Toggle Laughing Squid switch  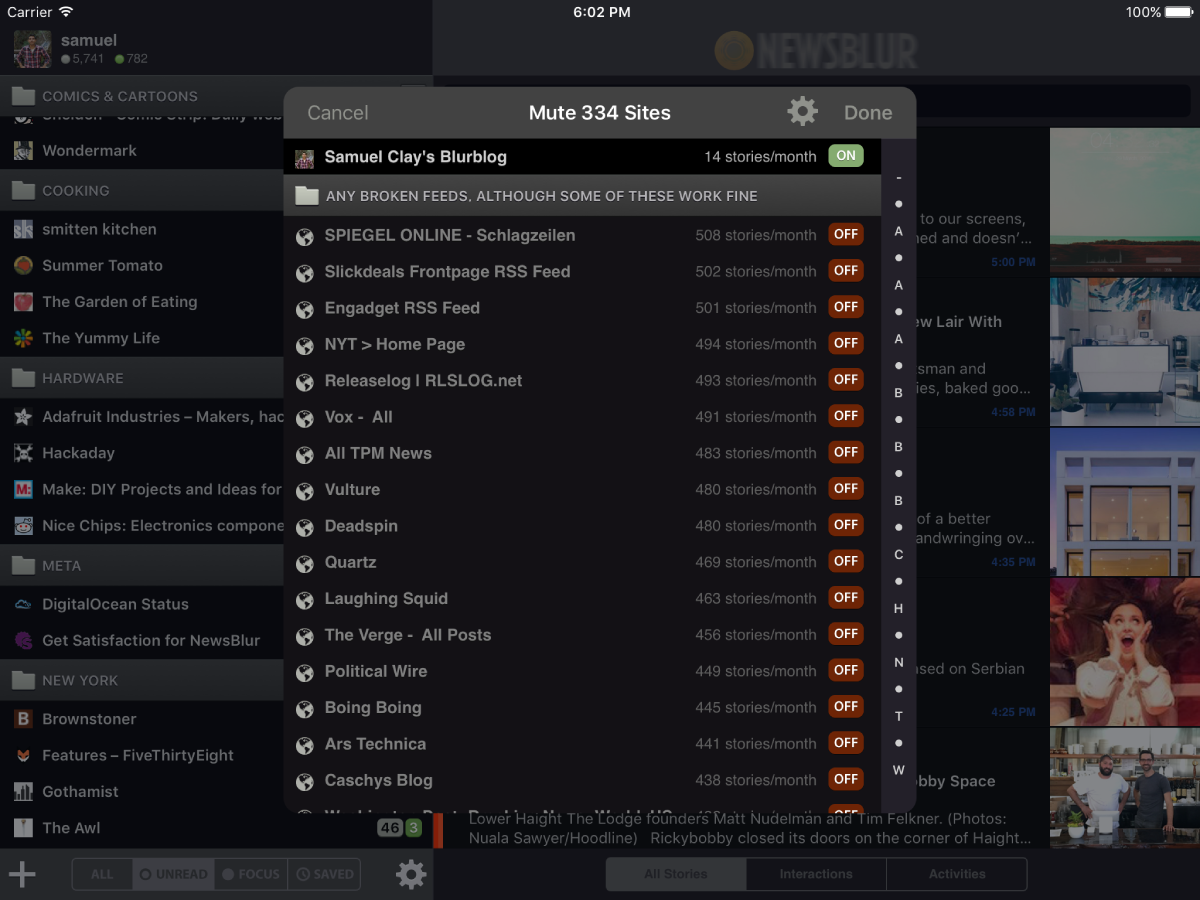846,598
